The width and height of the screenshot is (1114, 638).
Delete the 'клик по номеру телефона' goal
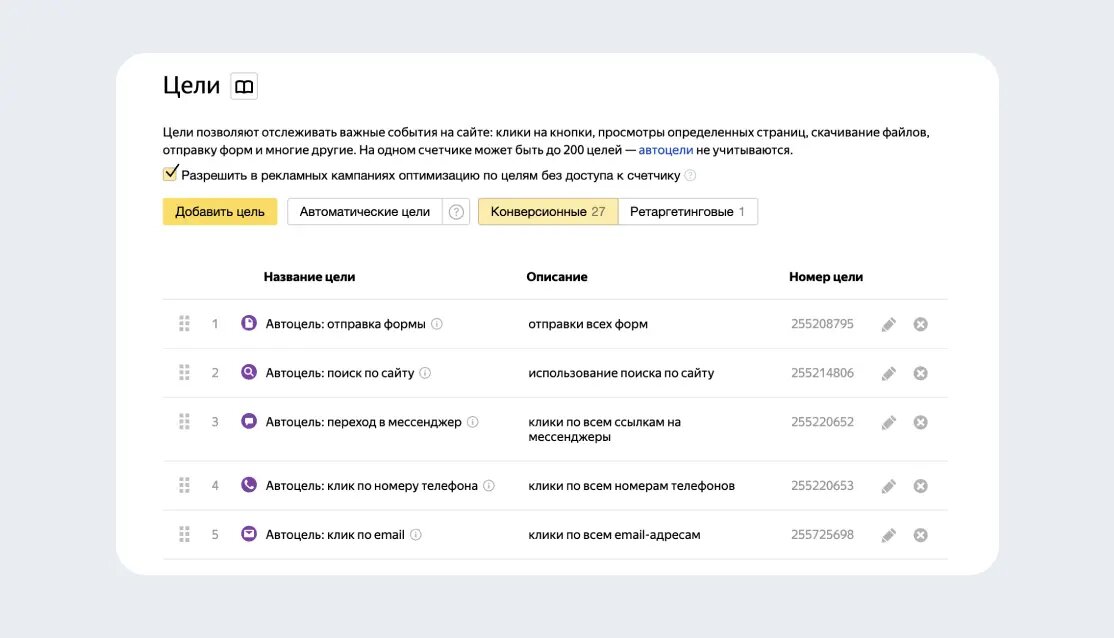tap(920, 486)
